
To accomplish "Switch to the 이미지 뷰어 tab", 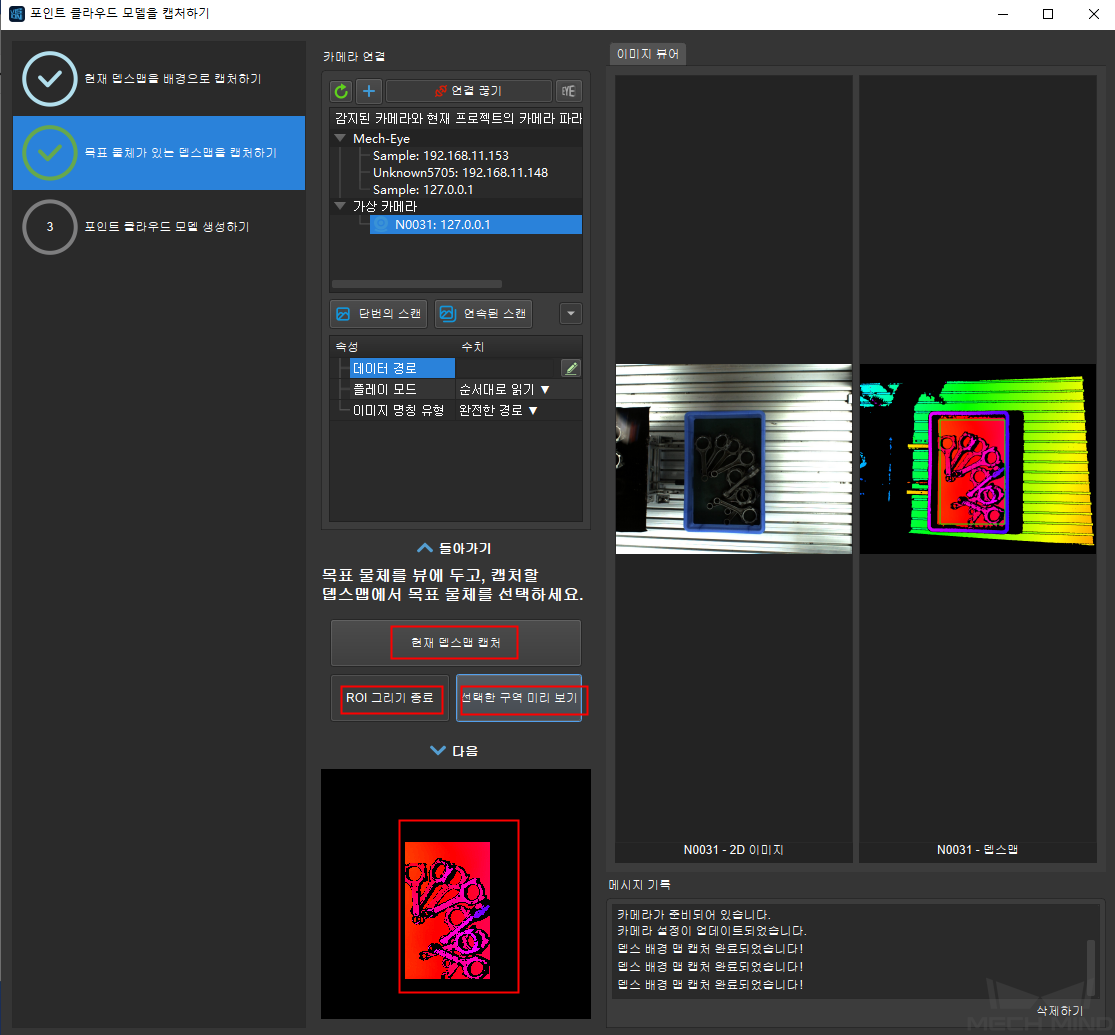I will [x=648, y=54].
